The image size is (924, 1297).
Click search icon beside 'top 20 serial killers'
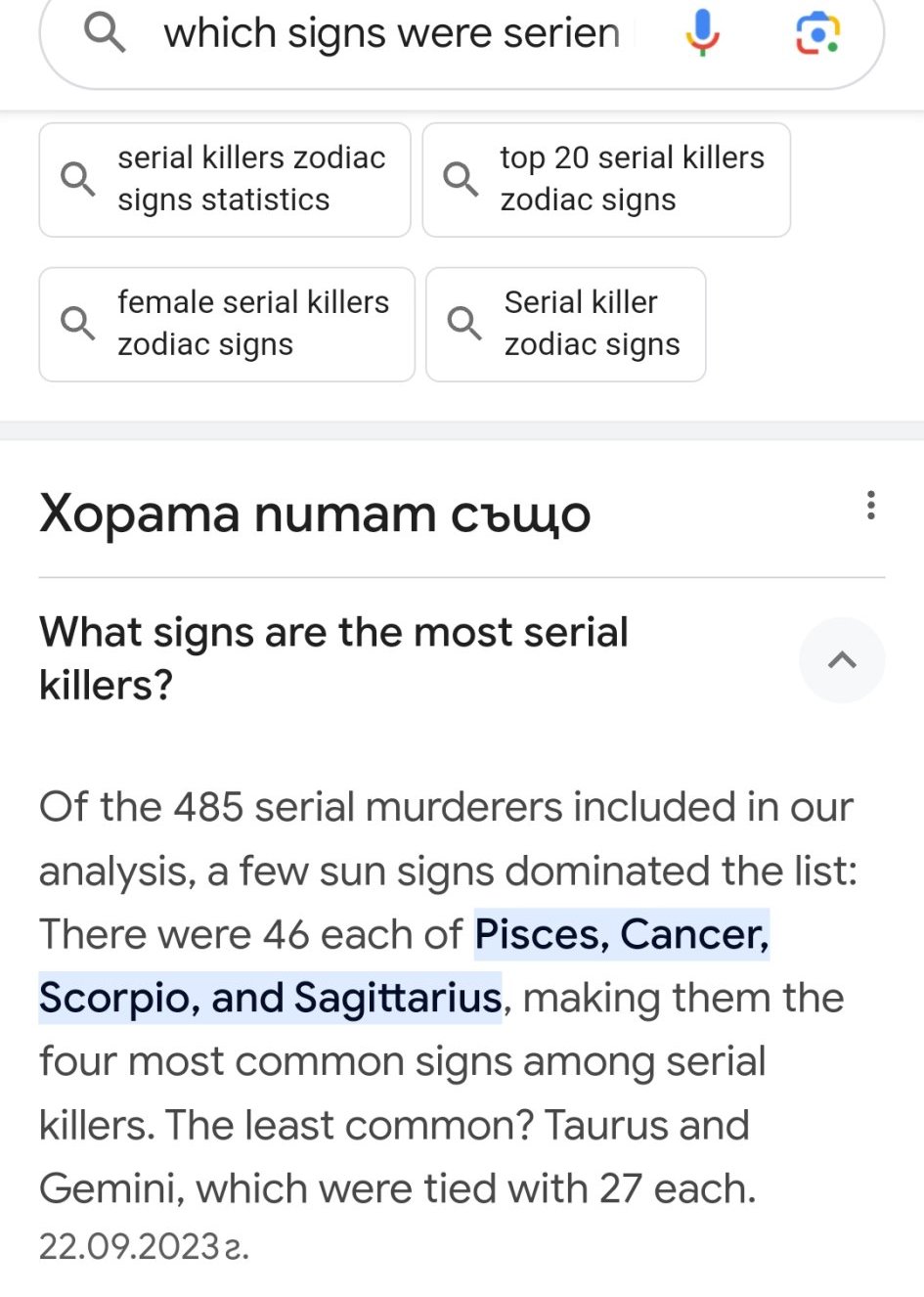(460, 179)
